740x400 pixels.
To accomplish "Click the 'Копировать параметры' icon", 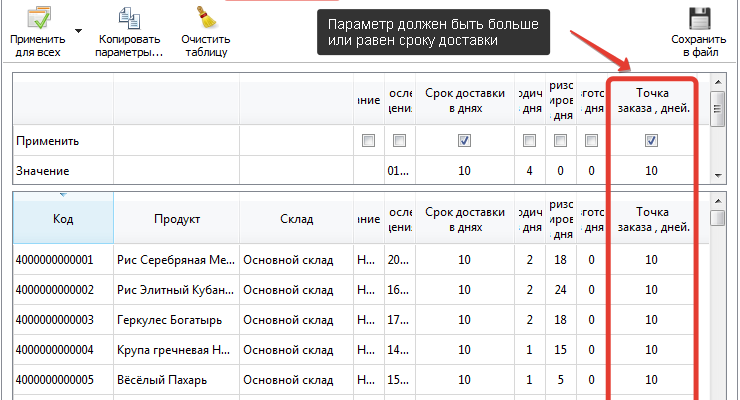I will click(130, 18).
